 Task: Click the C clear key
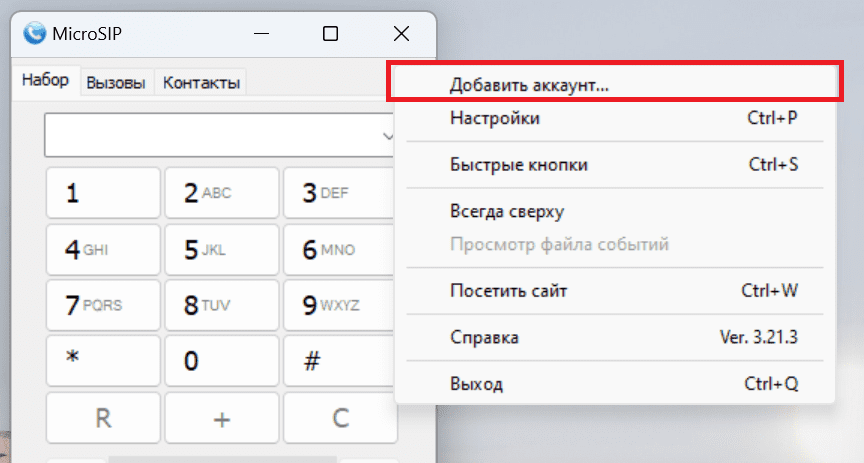tap(340, 418)
